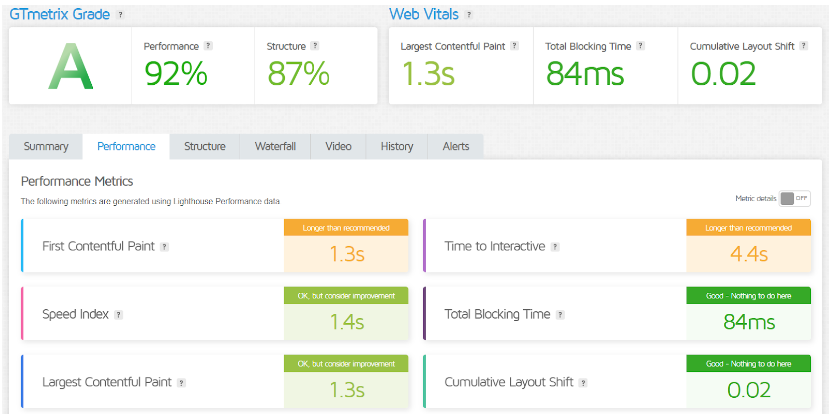
Task: Click 'Longer than recommended' above Time to Interactive value
Action: click(x=749, y=228)
